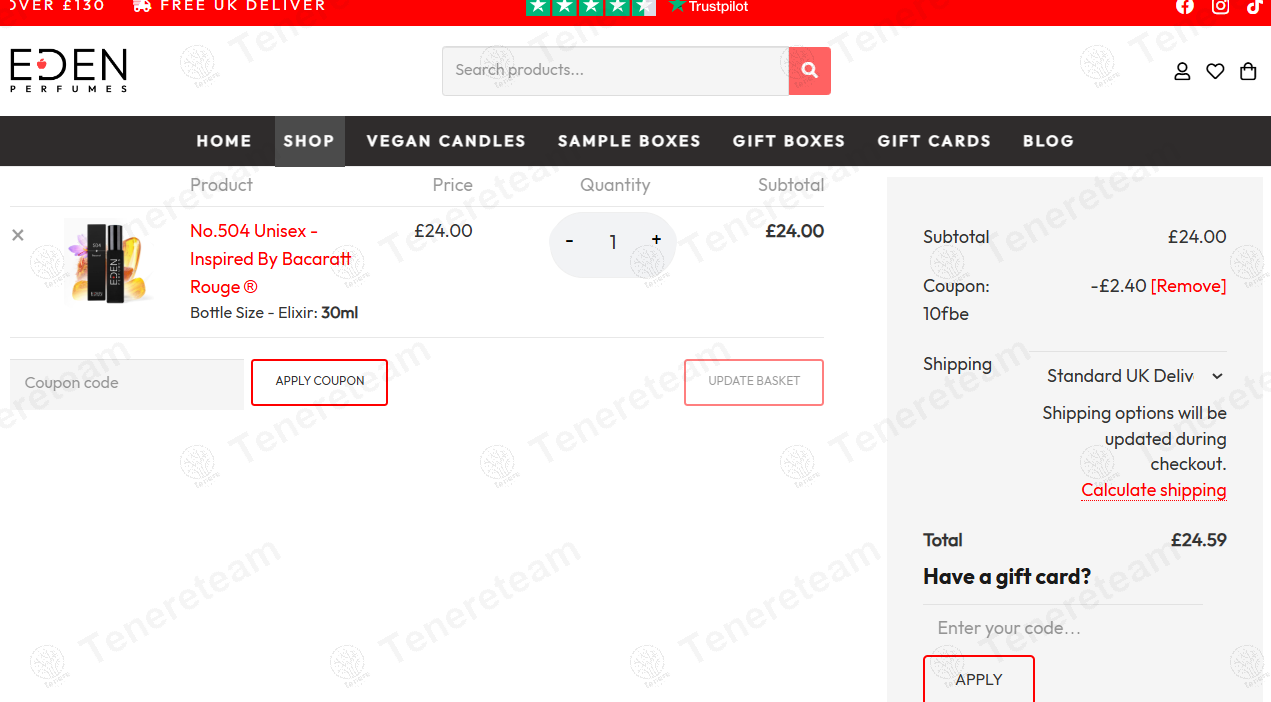The height and width of the screenshot is (702, 1271).
Task: Focus the Coupon code input field
Action: click(127, 383)
